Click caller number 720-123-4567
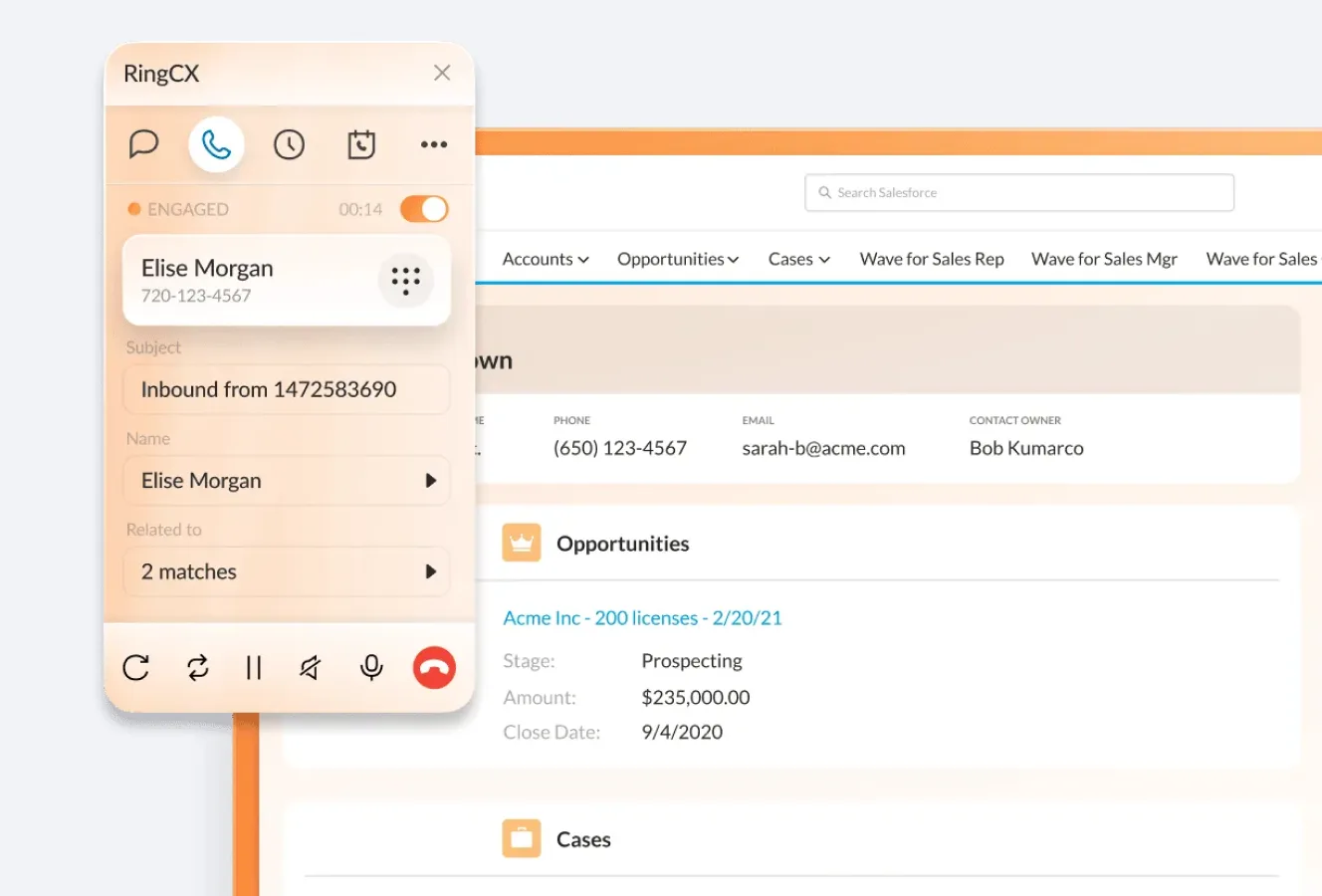Screen dimensions: 1322x896 pyautogui.click(x=196, y=296)
